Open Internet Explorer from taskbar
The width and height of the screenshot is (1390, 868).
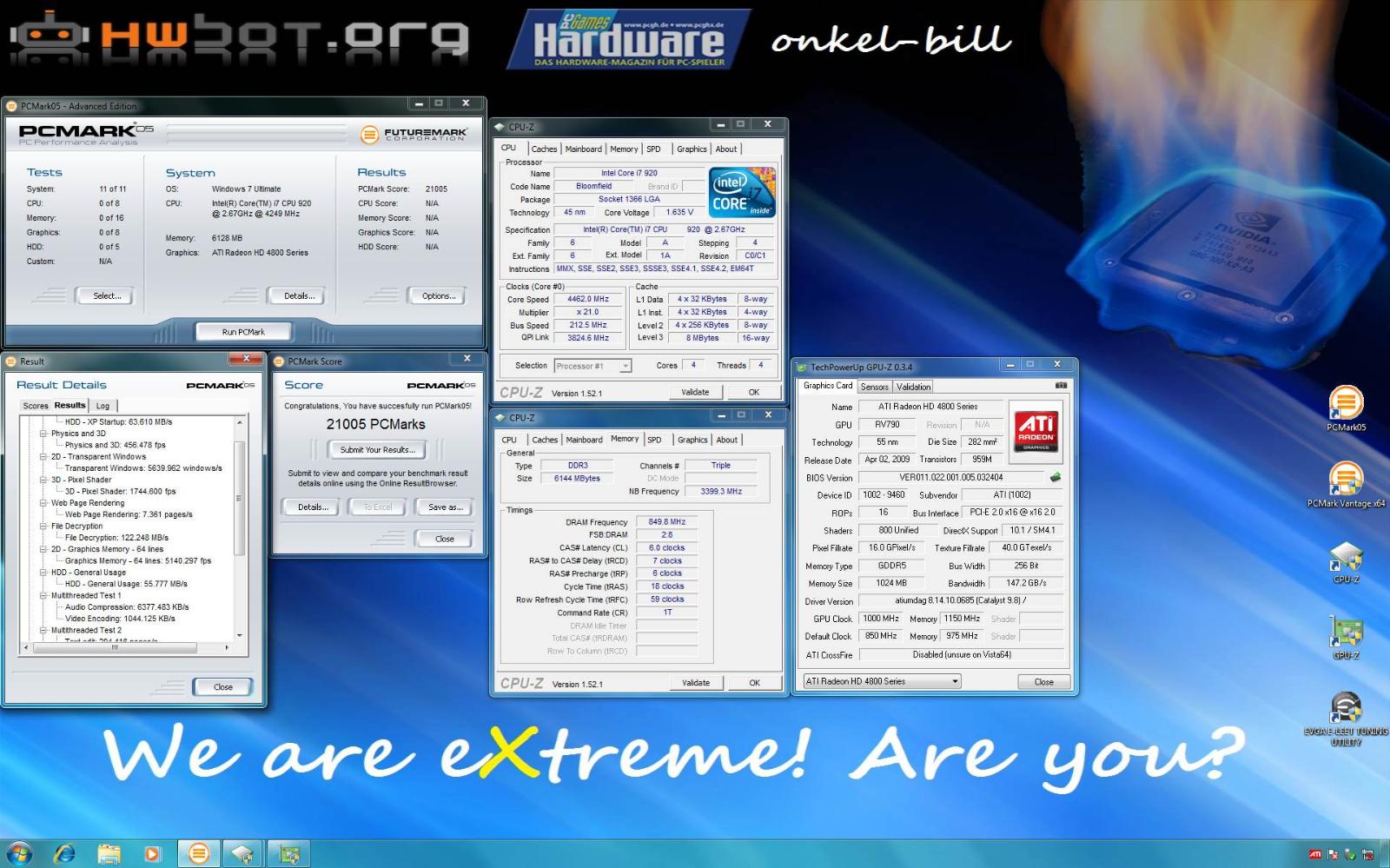[x=64, y=853]
